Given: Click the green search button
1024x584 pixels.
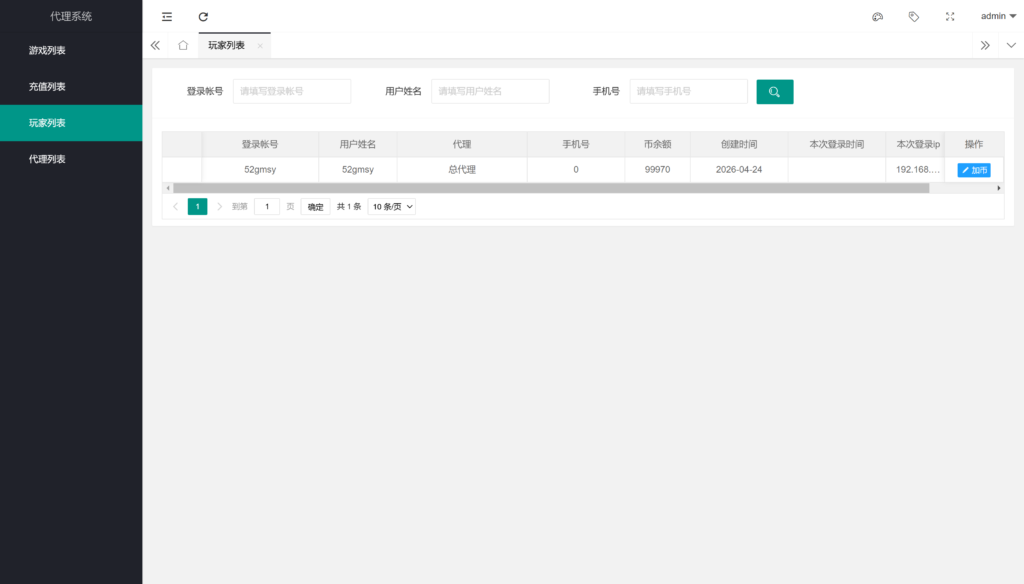Looking at the screenshot, I should pyautogui.click(x=774, y=92).
